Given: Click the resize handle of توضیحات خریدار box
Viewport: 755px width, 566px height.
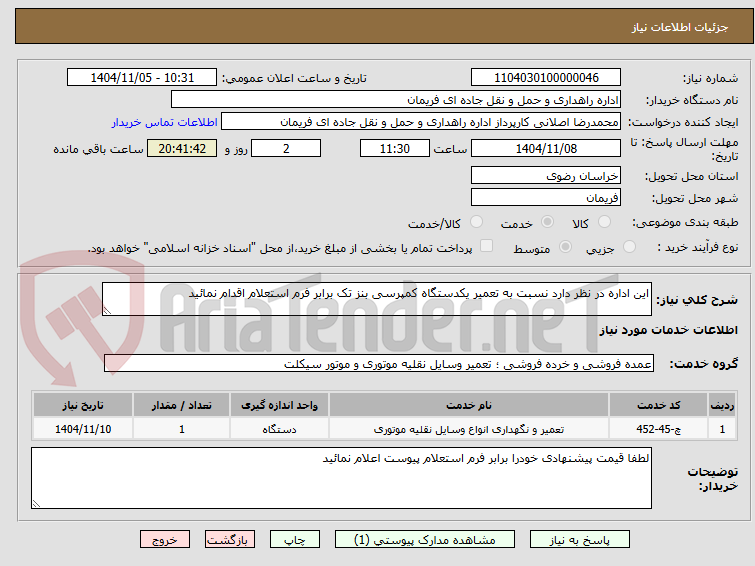Looking at the screenshot, I should (36, 503).
